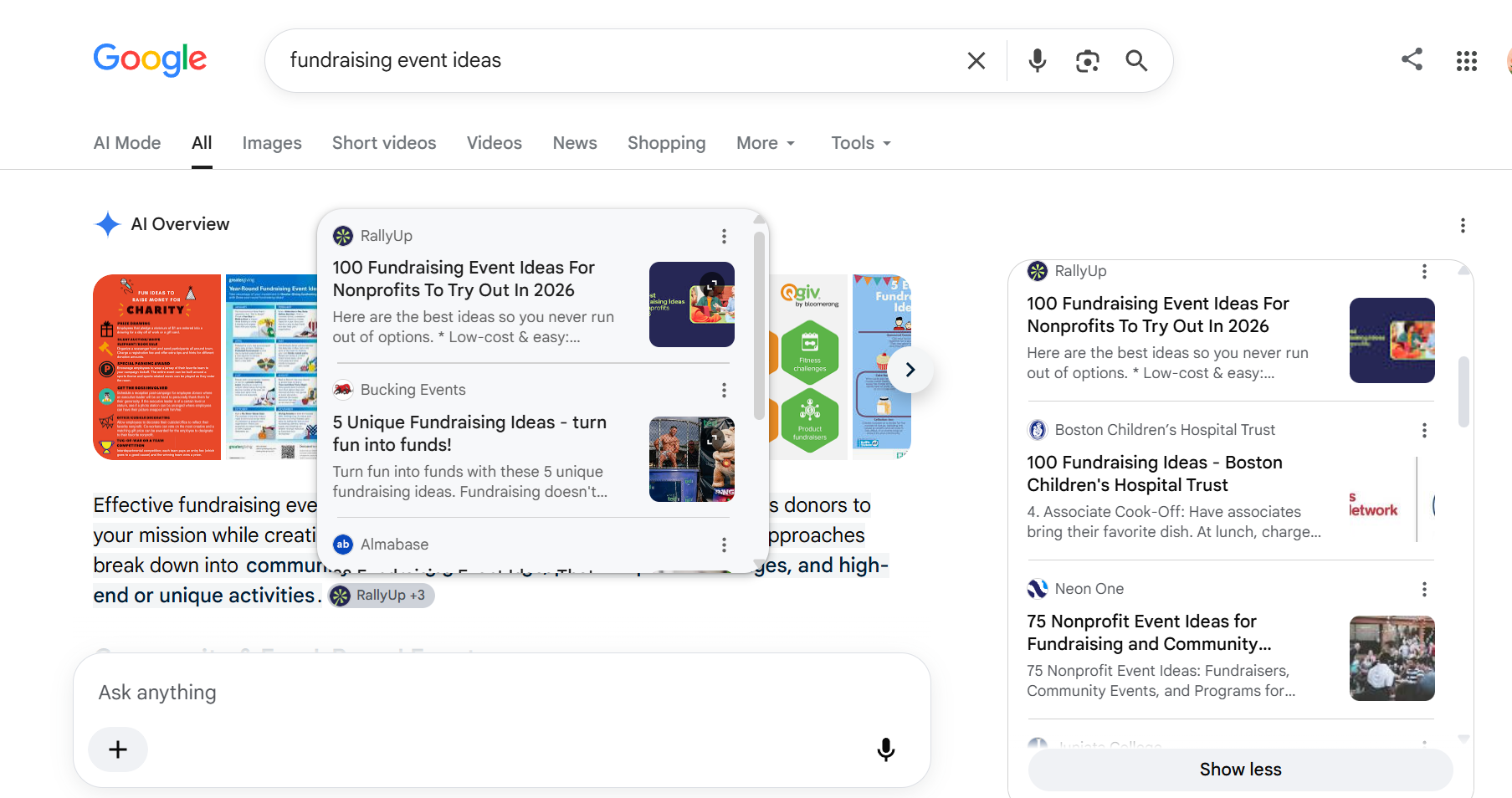
Task: Click the Bucking Events favicon in popup
Action: coord(343,390)
